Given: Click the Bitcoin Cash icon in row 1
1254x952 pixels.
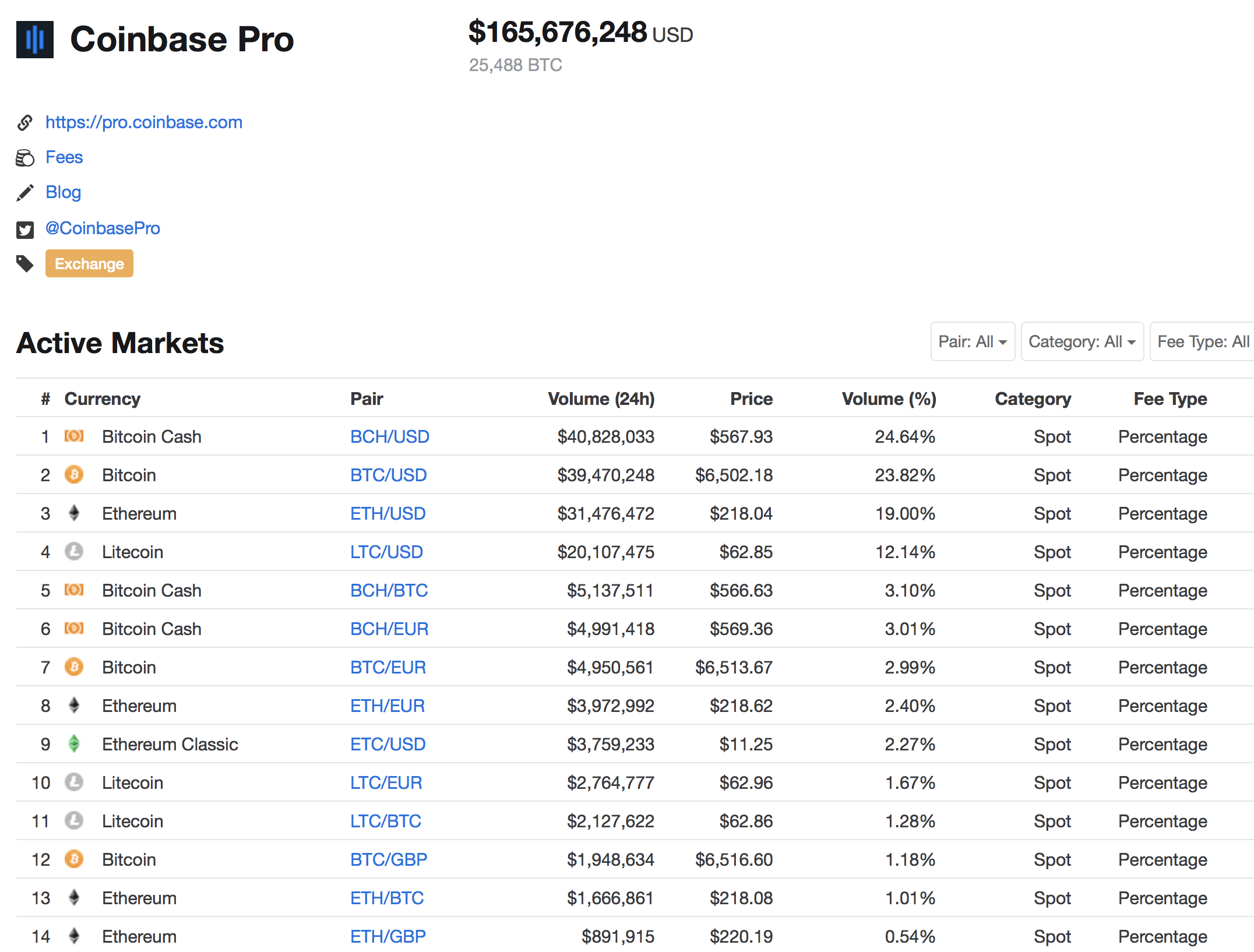Looking at the screenshot, I should 74,436.
